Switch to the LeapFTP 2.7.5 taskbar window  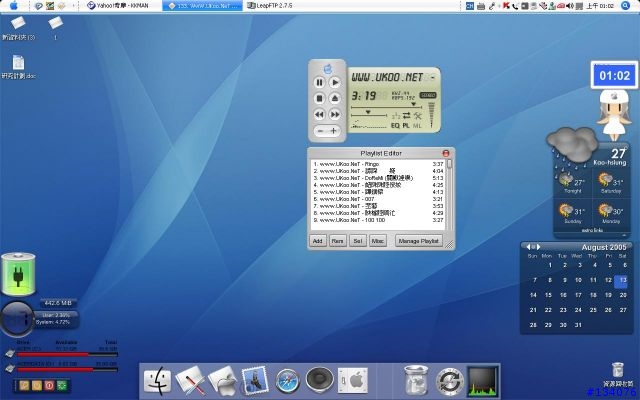[270, 6]
